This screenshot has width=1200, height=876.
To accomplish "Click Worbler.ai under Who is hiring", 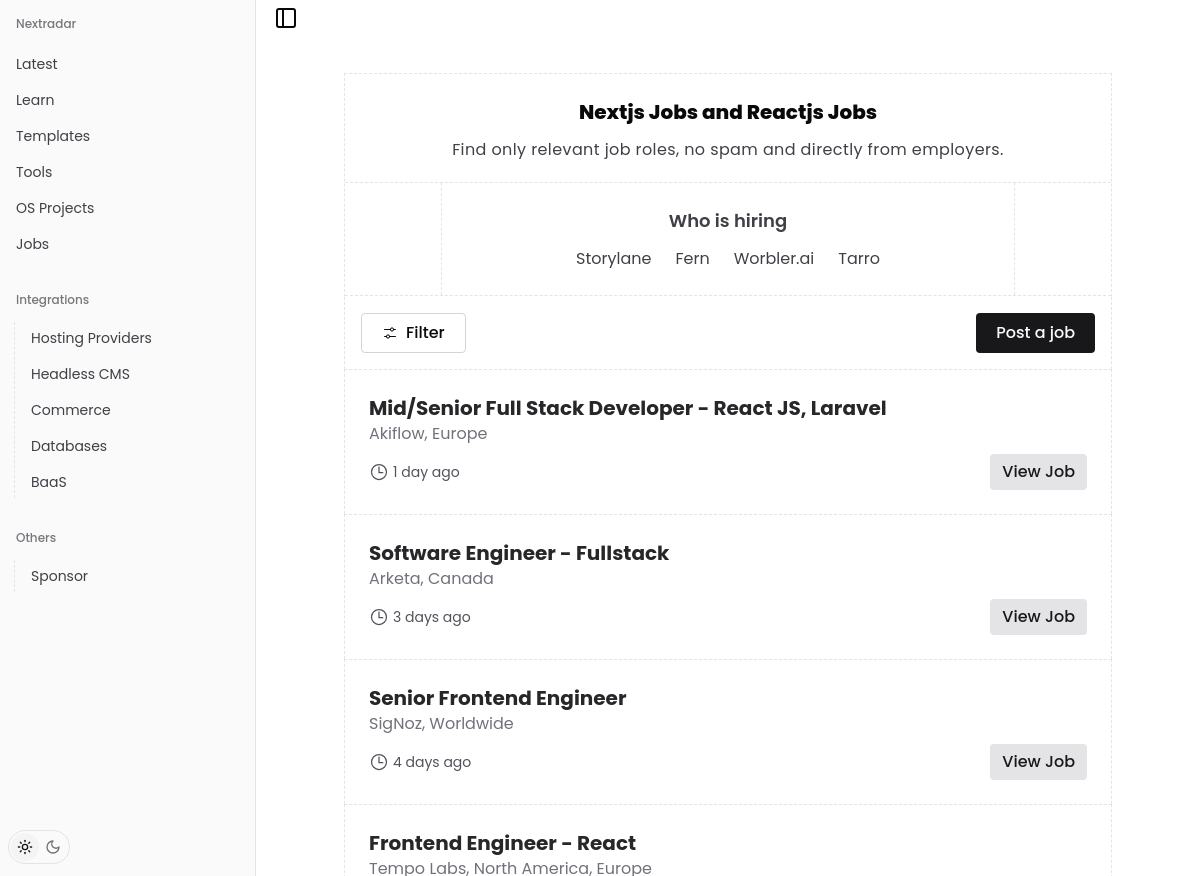I will (774, 259).
